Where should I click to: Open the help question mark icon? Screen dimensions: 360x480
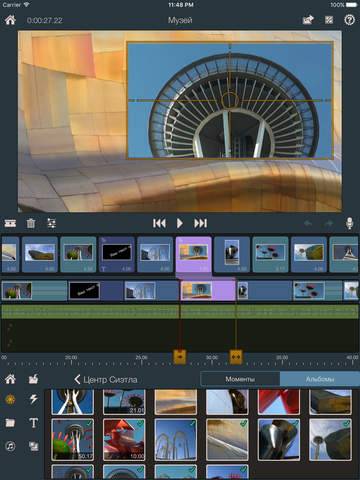[x=349, y=20]
